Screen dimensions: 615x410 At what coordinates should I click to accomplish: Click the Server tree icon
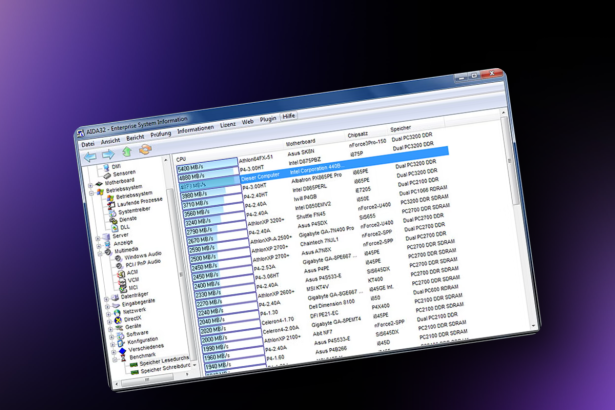pos(106,237)
